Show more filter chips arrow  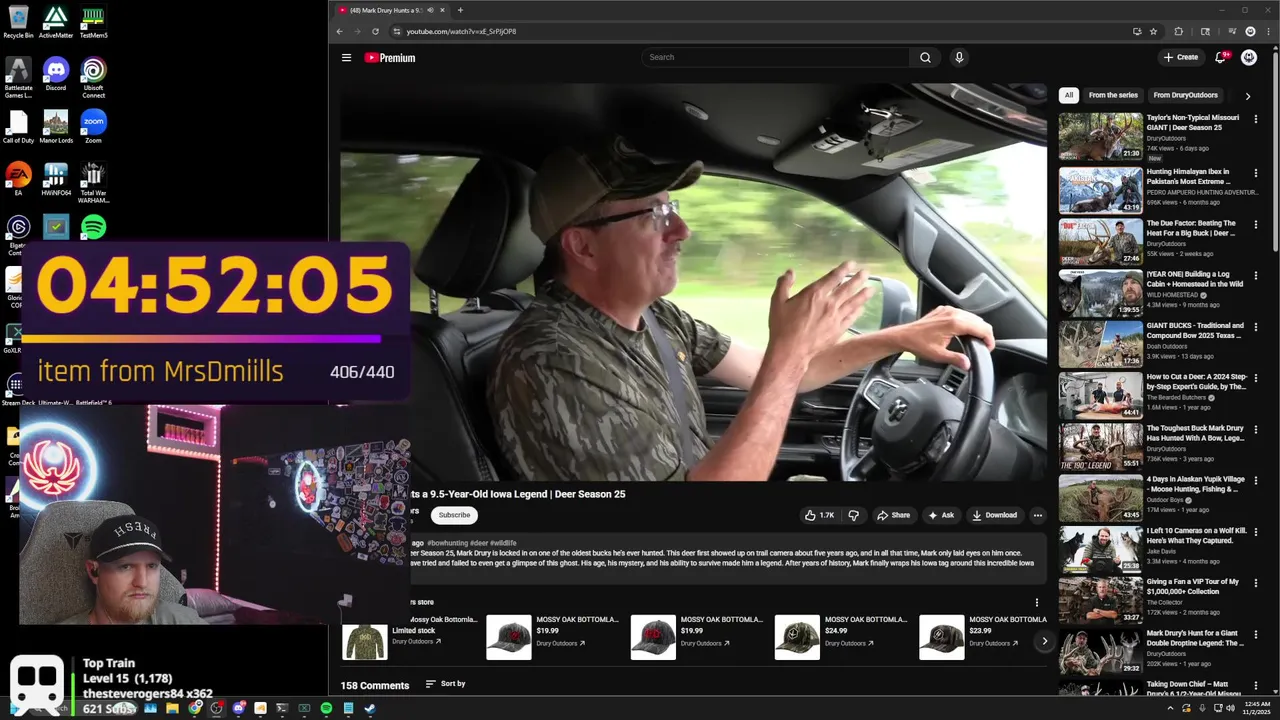click(x=1247, y=96)
